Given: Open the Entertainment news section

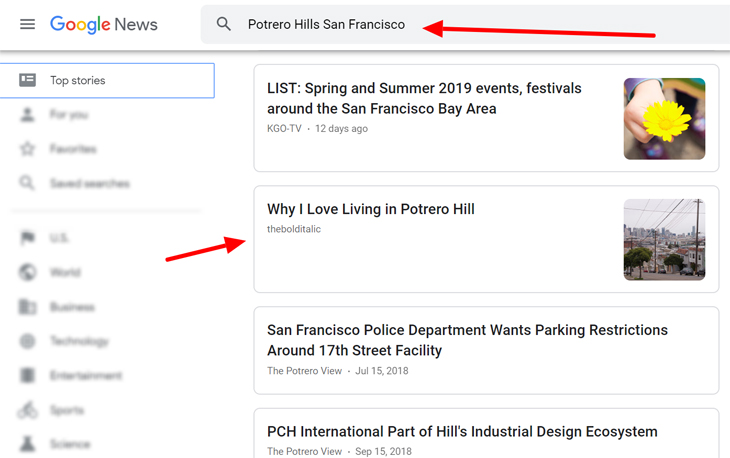Looking at the screenshot, I should (86, 376).
